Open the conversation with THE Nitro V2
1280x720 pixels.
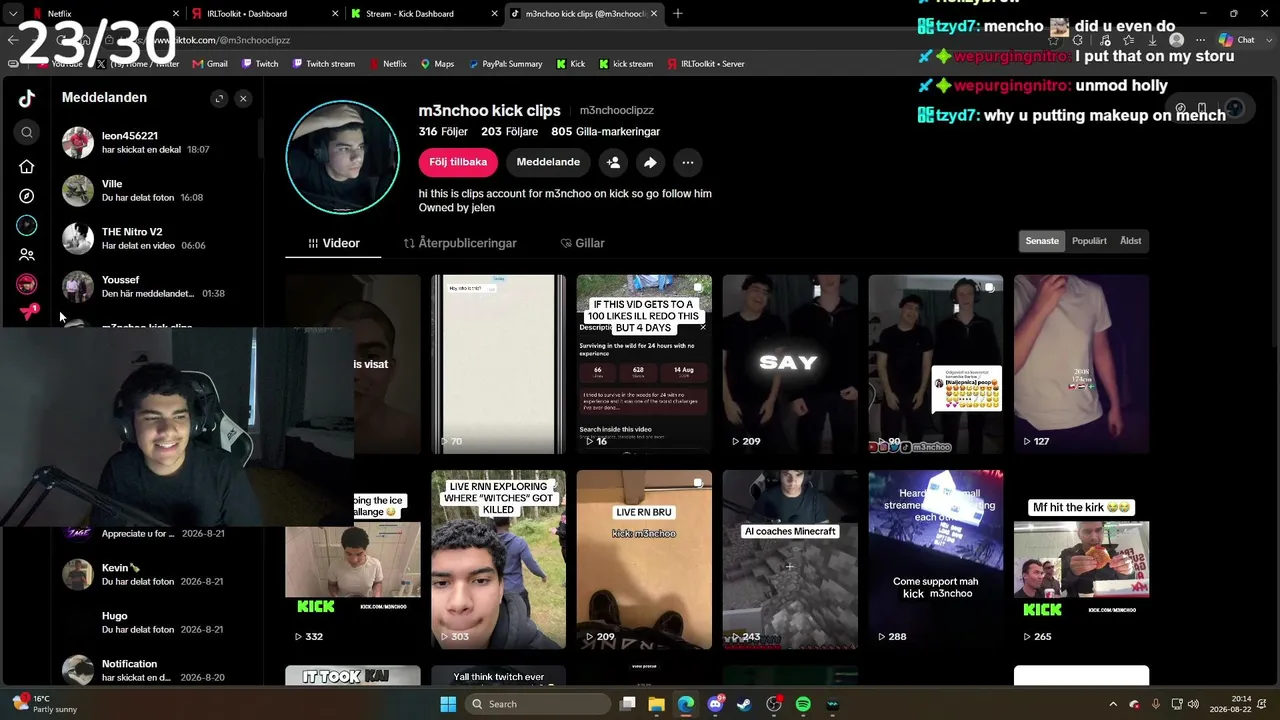coord(157,239)
